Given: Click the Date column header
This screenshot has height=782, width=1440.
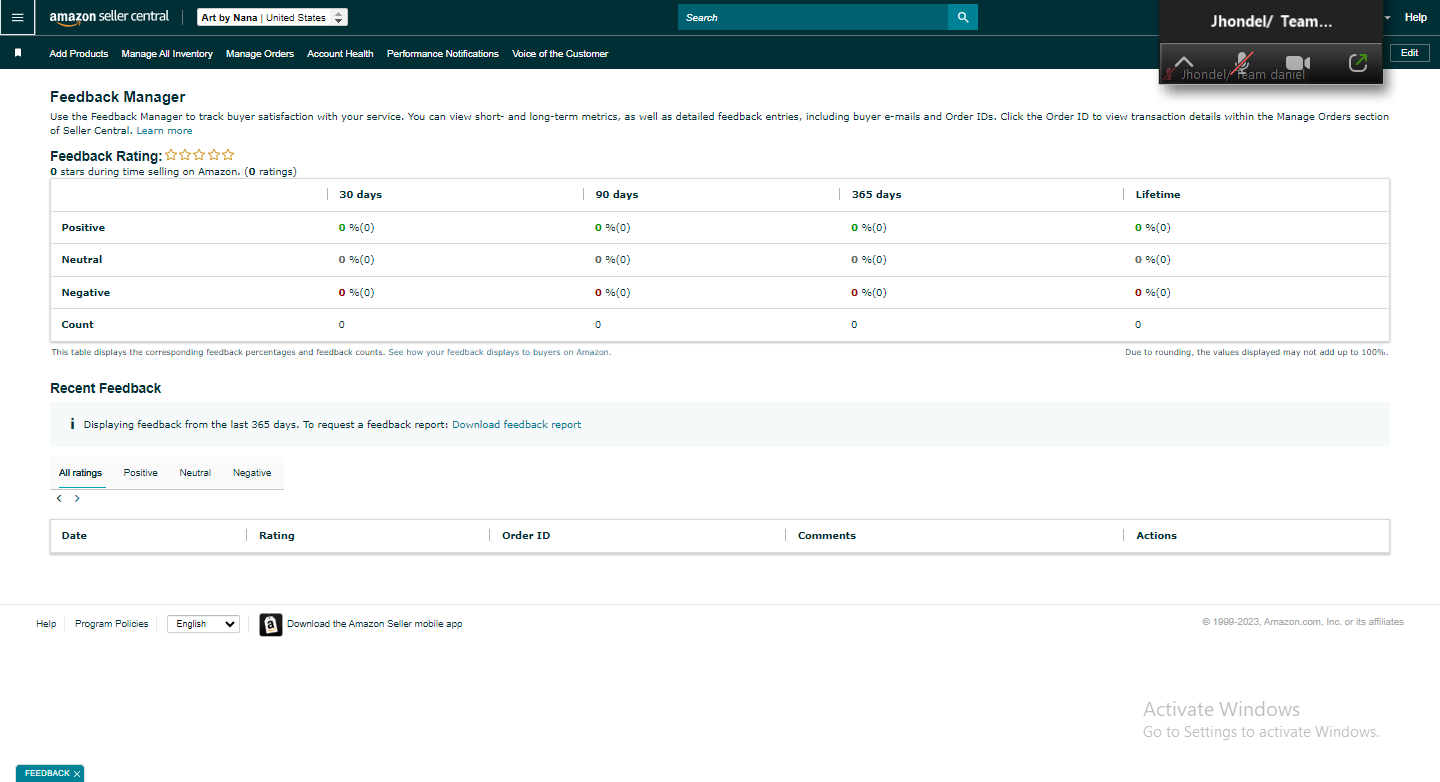Looking at the screenshot, I should 74,536.
